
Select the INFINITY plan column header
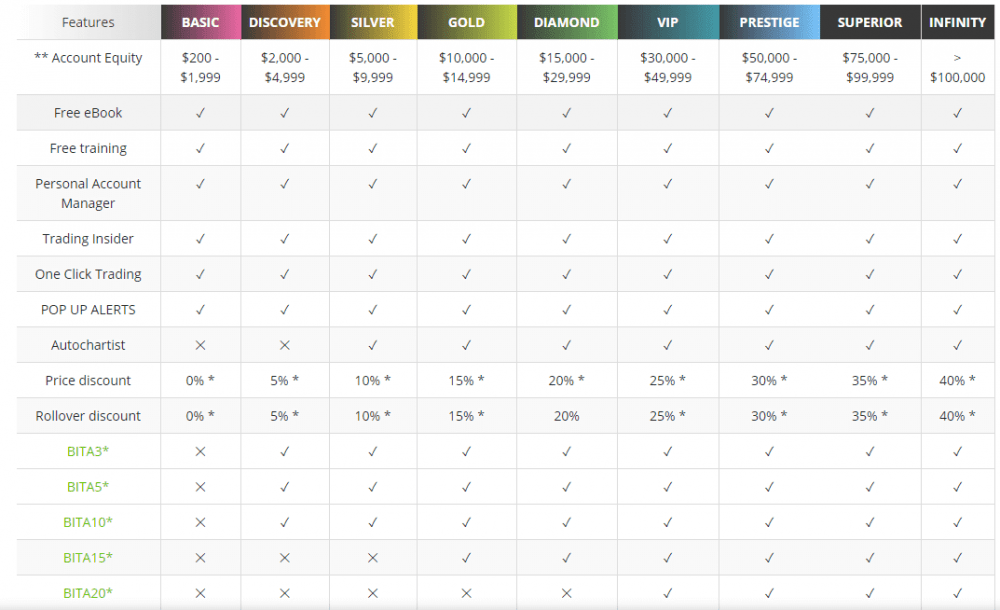[x=957, y=22]
